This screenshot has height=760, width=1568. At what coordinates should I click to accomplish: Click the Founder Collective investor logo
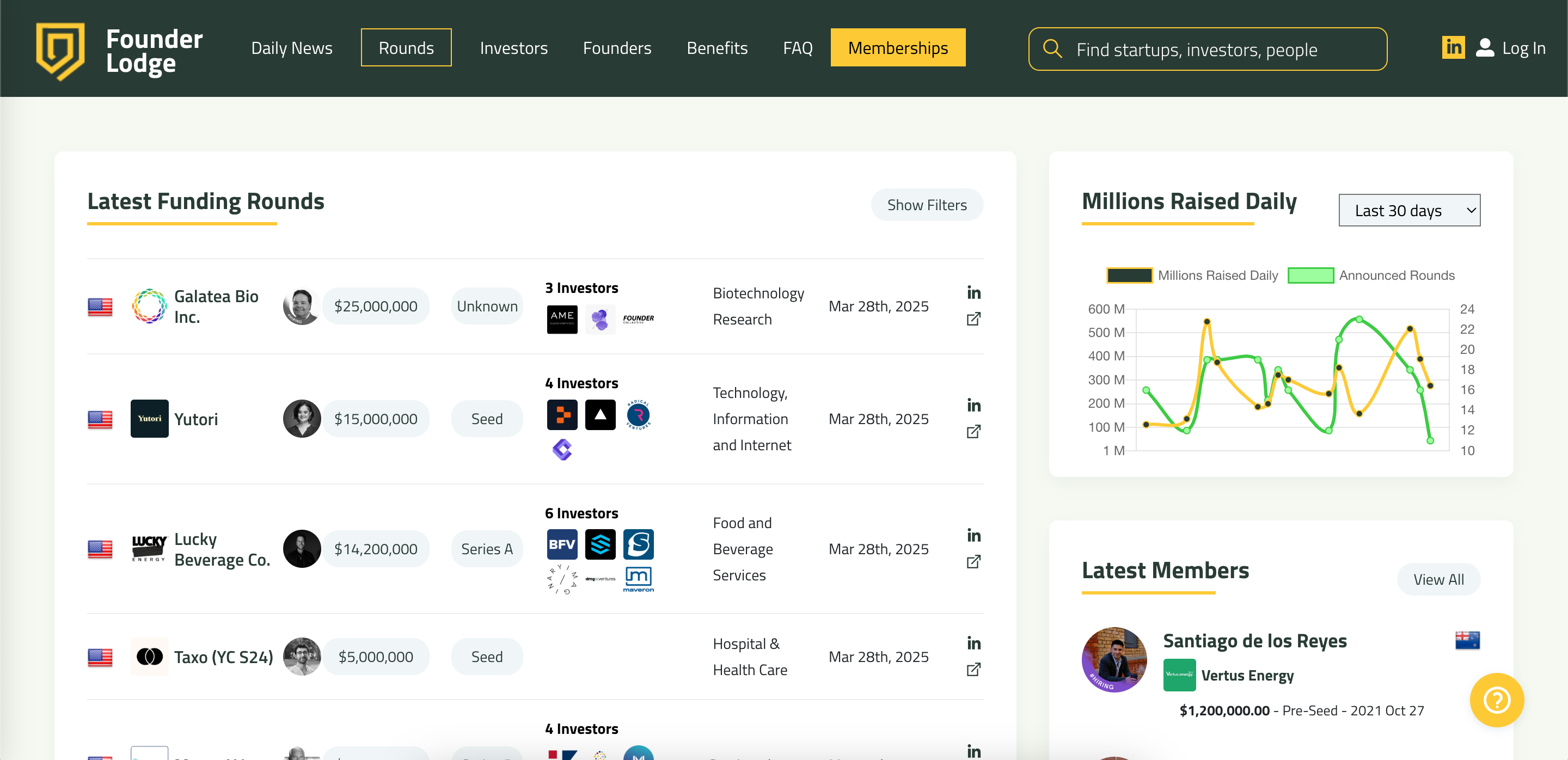pos(638,319)
